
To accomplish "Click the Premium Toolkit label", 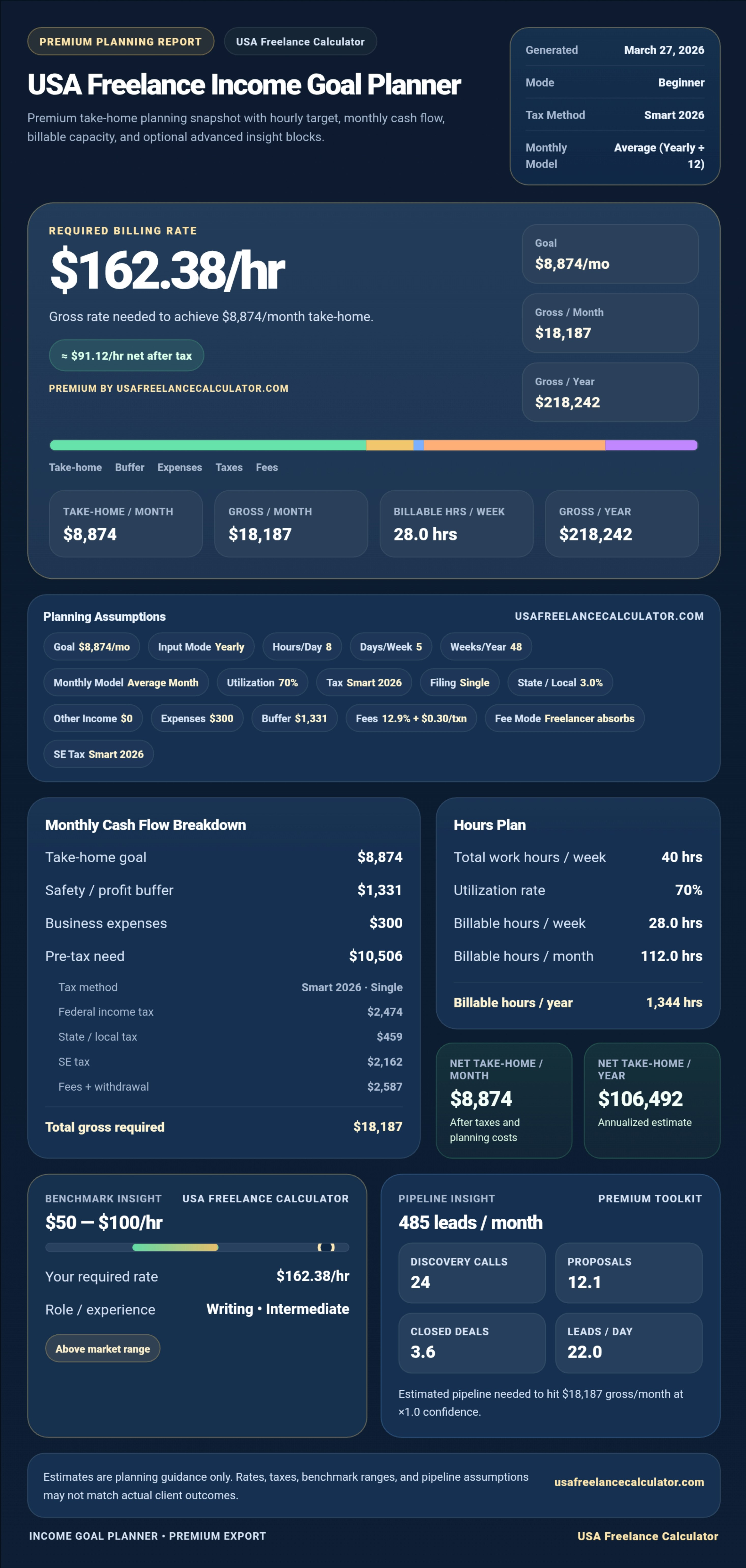I will click(x=650, y=1199).
